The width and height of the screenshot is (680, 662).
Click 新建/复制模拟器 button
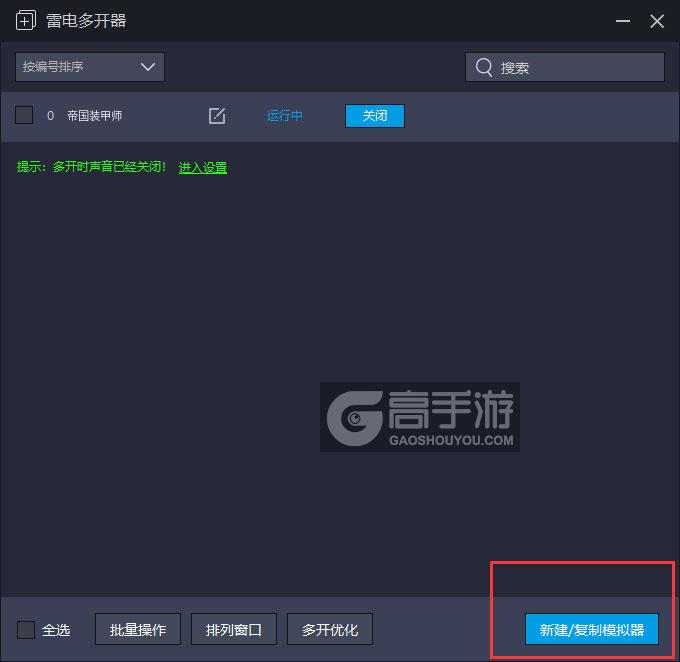(x=592, y=629)
